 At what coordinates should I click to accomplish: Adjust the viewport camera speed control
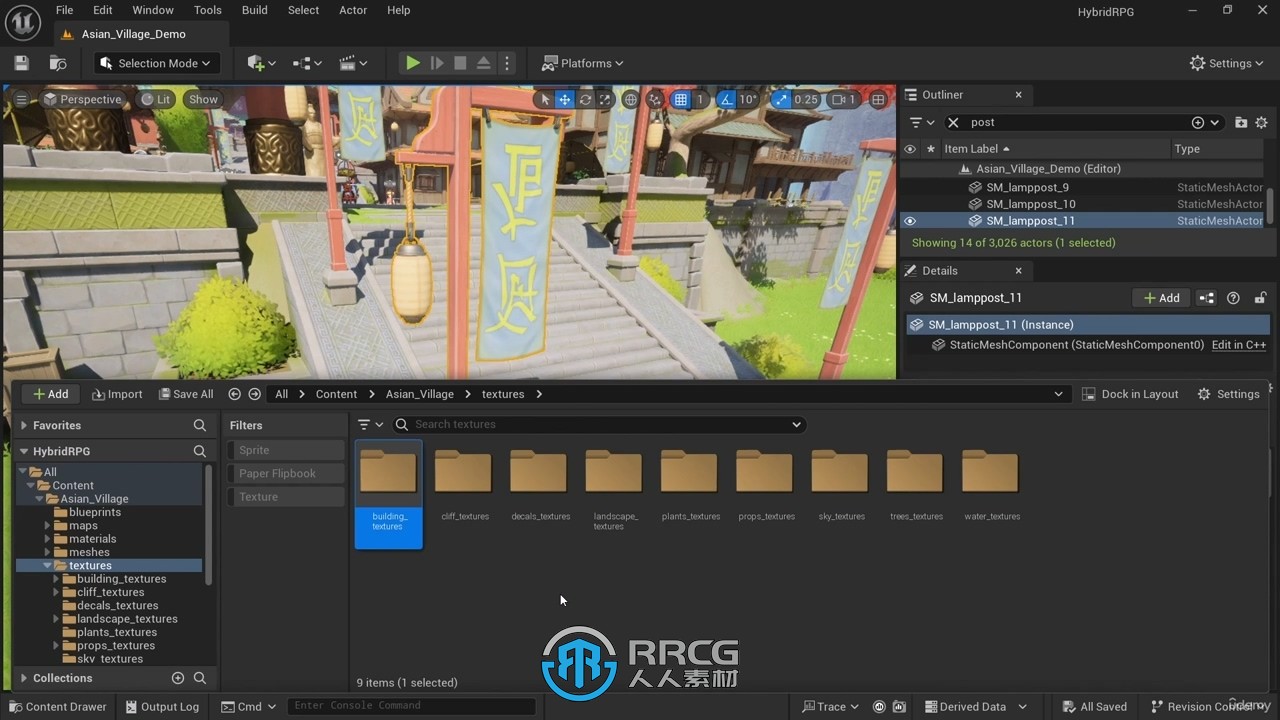click(x=844, y=99)
